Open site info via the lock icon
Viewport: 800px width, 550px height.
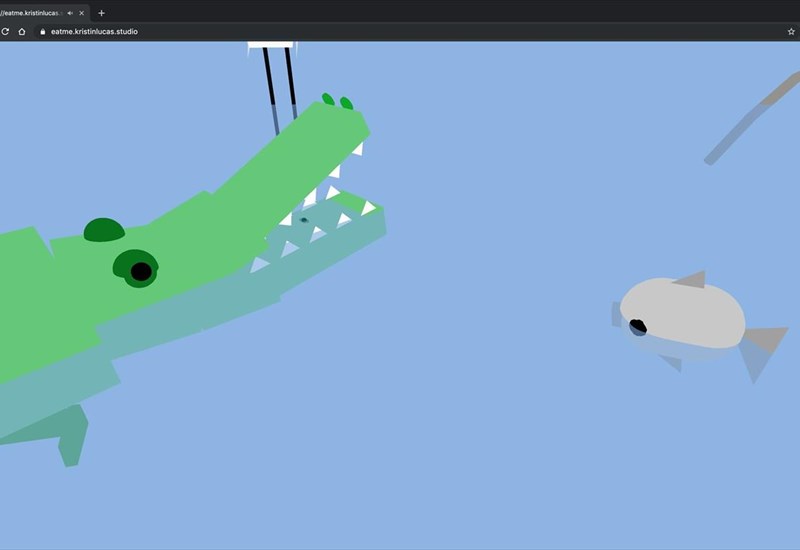42,31
